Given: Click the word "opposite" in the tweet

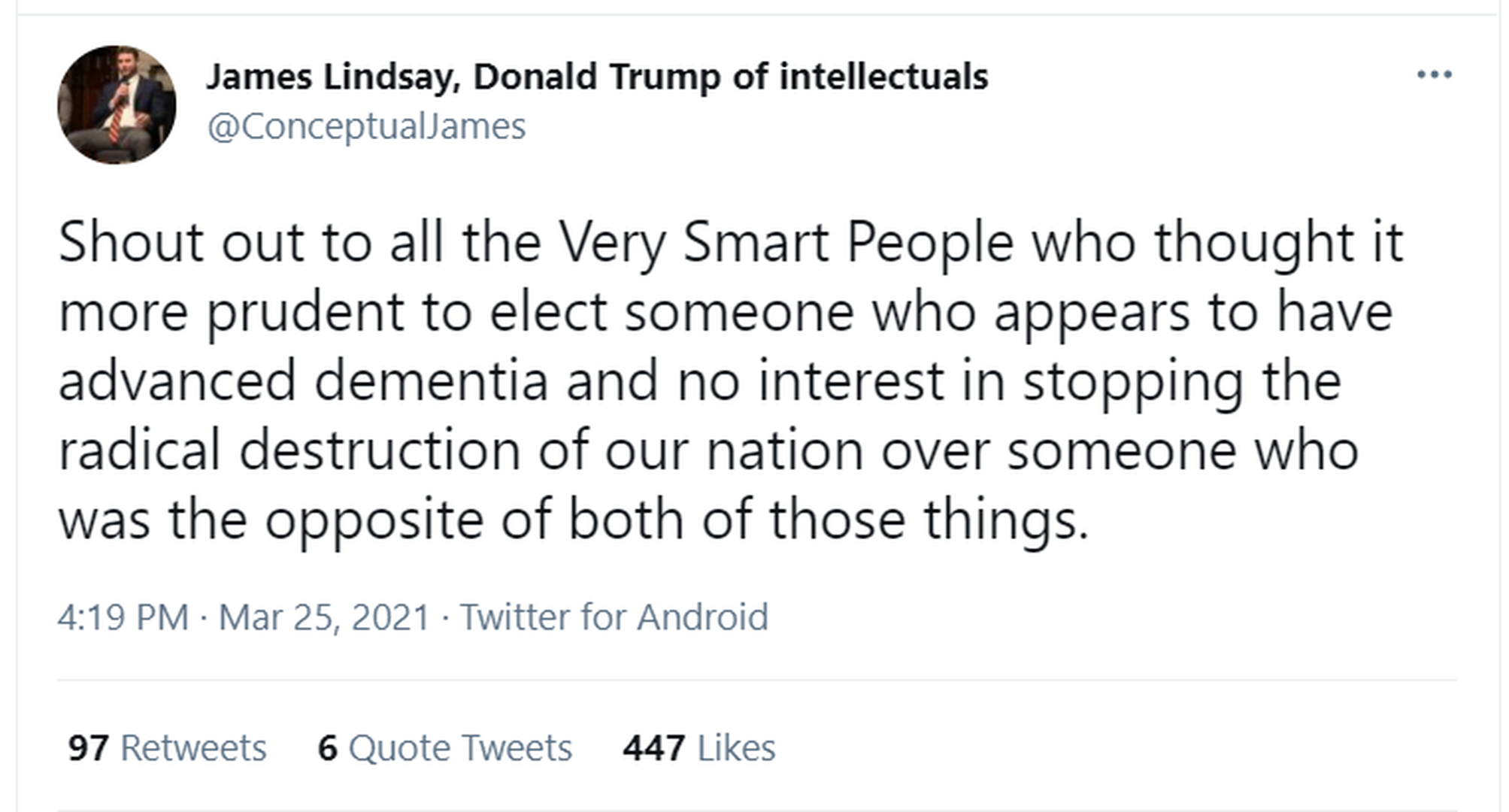Looking at the screenshot, I should [x=374, y=520].
